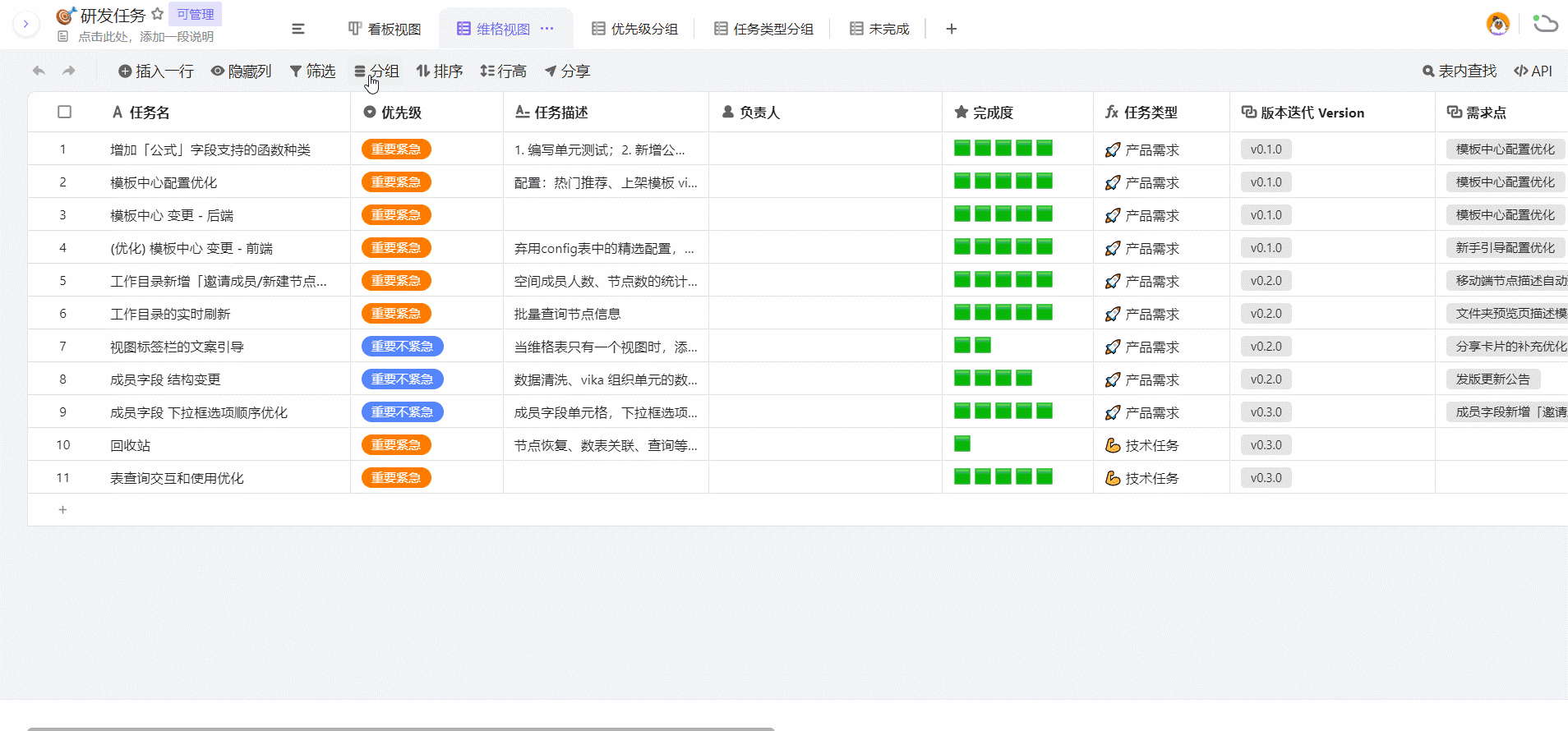The height and width of the screenshot is (731, 1568).
Task: Click the 负责人 column header
Action: click(825, 113)
